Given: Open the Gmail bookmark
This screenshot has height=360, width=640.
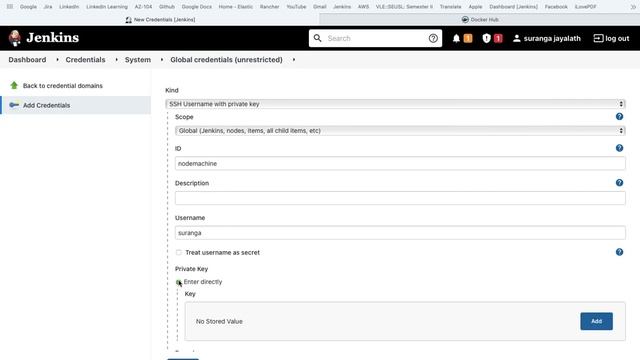Looking at the screenshot, I should pyautogui.click(x=320, y=7).
